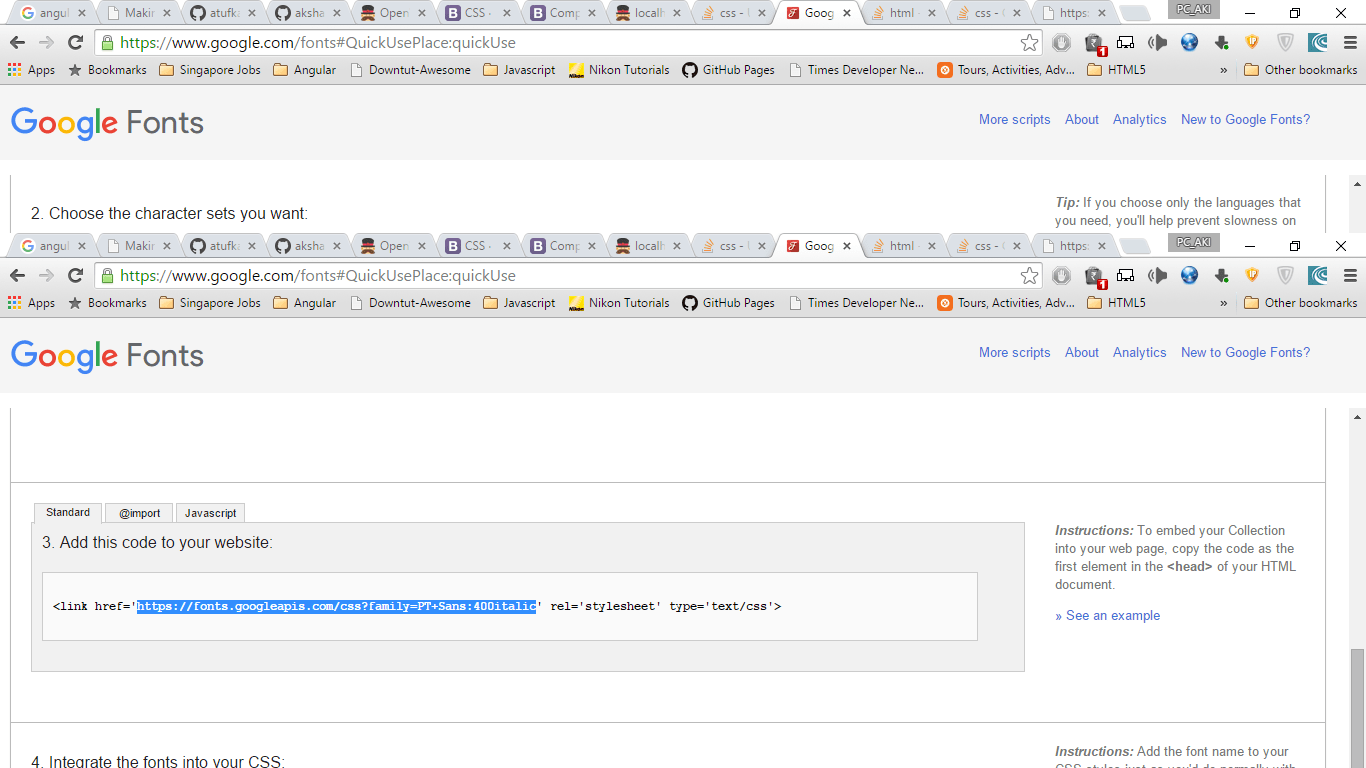Screen dimensions: 1366x768
Task: Bookmark page with star in upper window
Action: coord(1029,43)
